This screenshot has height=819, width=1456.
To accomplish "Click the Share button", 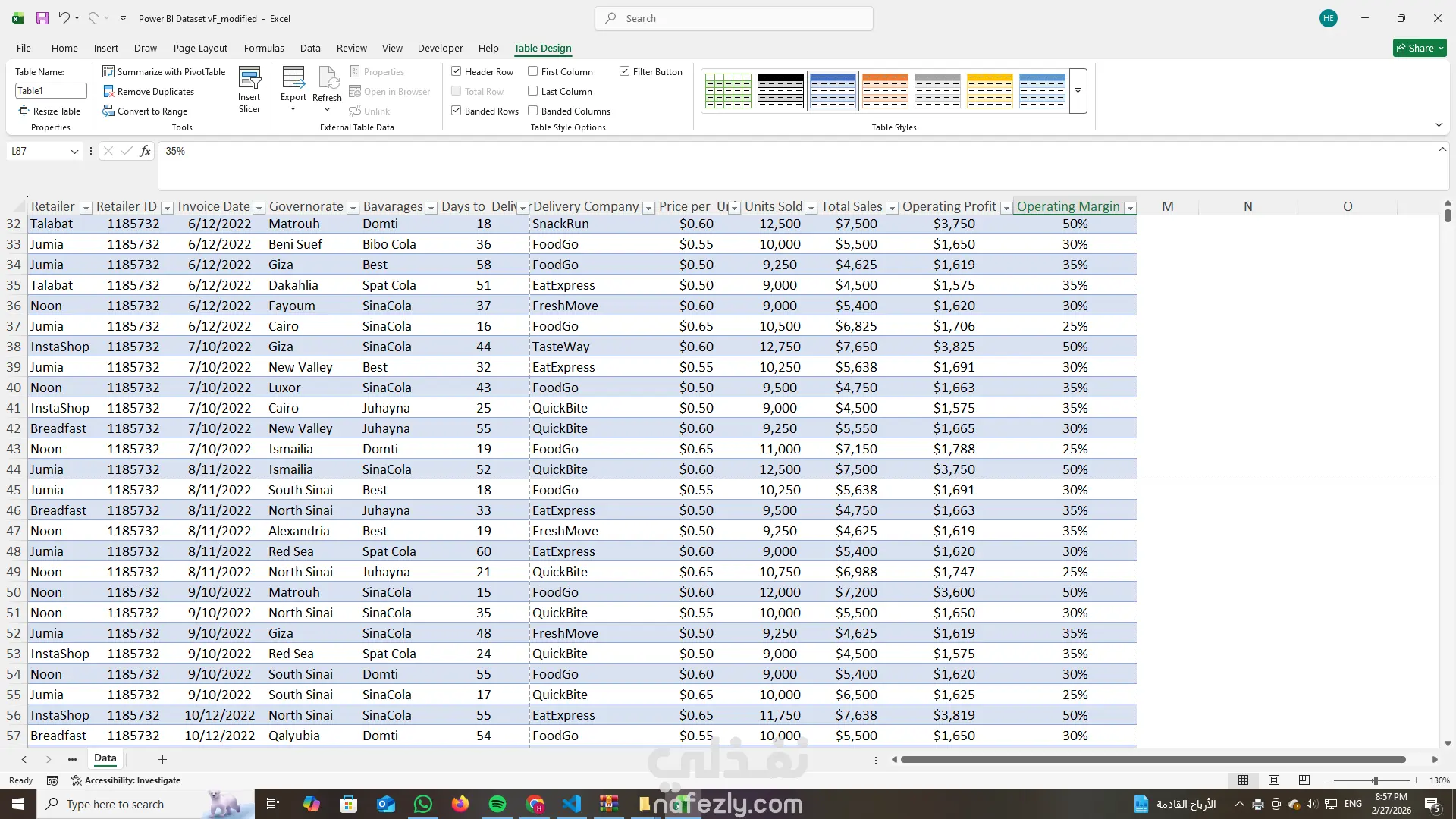I will coord(1420,48).
